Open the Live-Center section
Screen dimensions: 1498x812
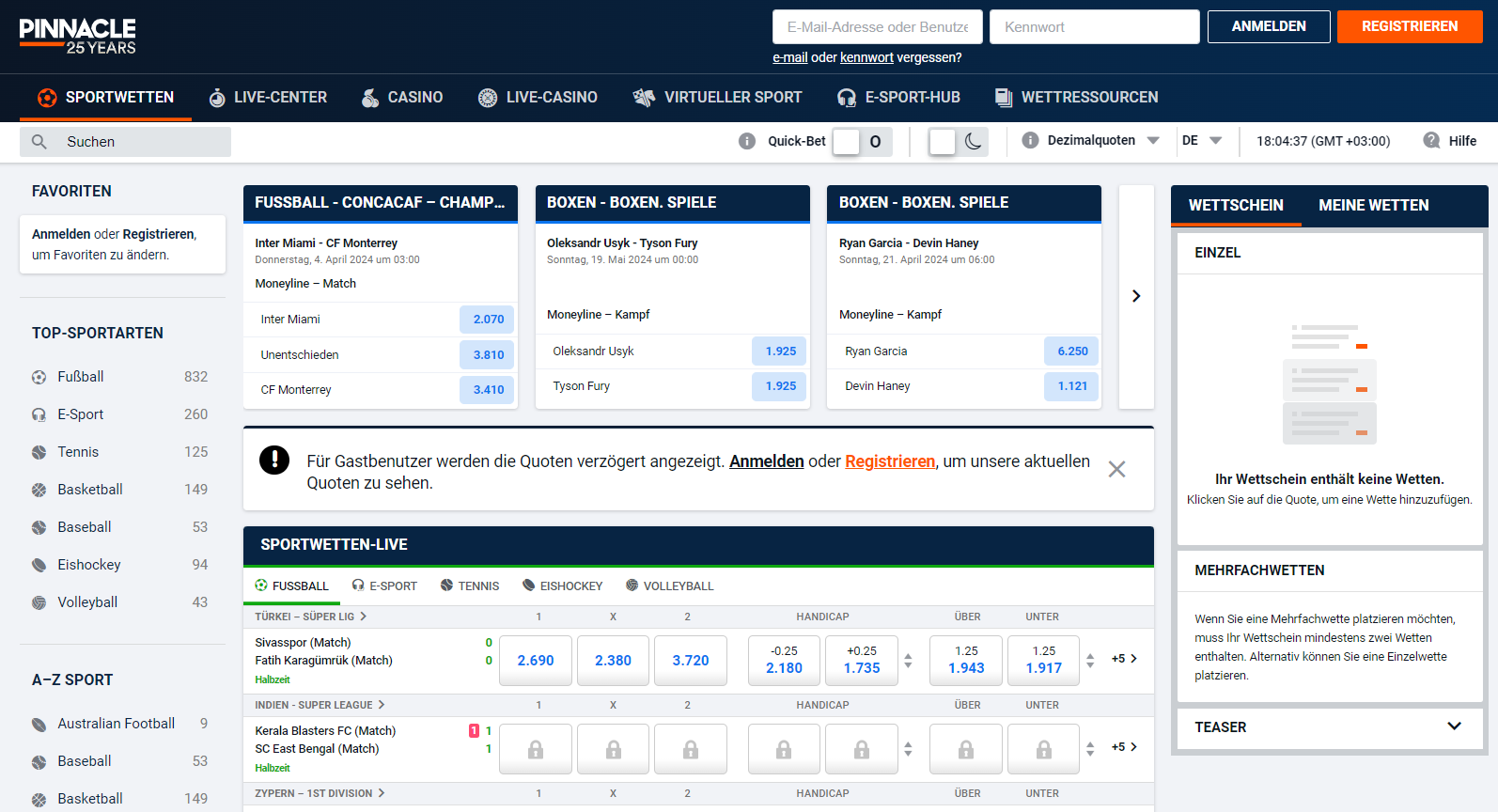click(x=268, y=98)
